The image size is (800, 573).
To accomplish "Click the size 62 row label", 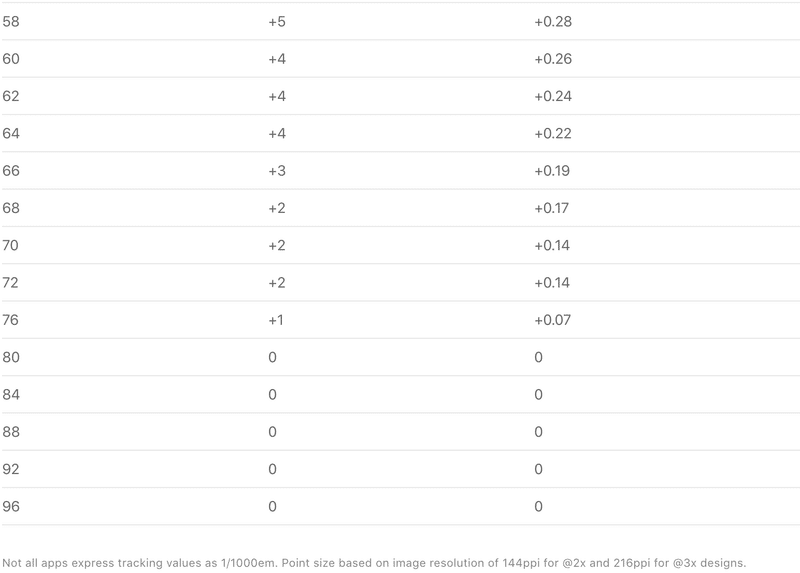I will 11,96.
